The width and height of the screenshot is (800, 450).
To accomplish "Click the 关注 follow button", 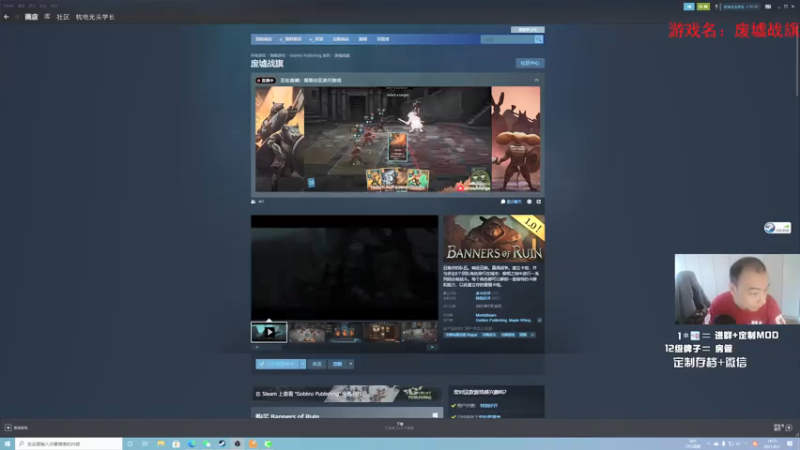I will point(317,364).
